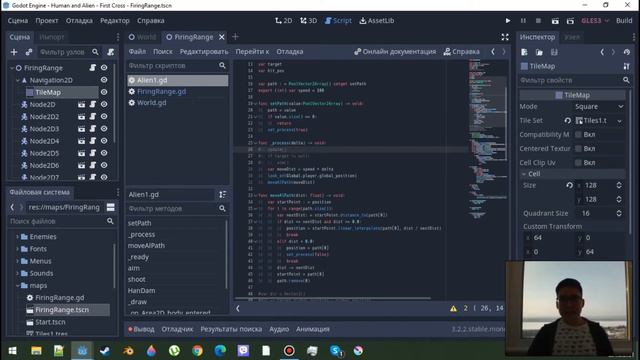Switch to 3D workspace

coord(309,21)
